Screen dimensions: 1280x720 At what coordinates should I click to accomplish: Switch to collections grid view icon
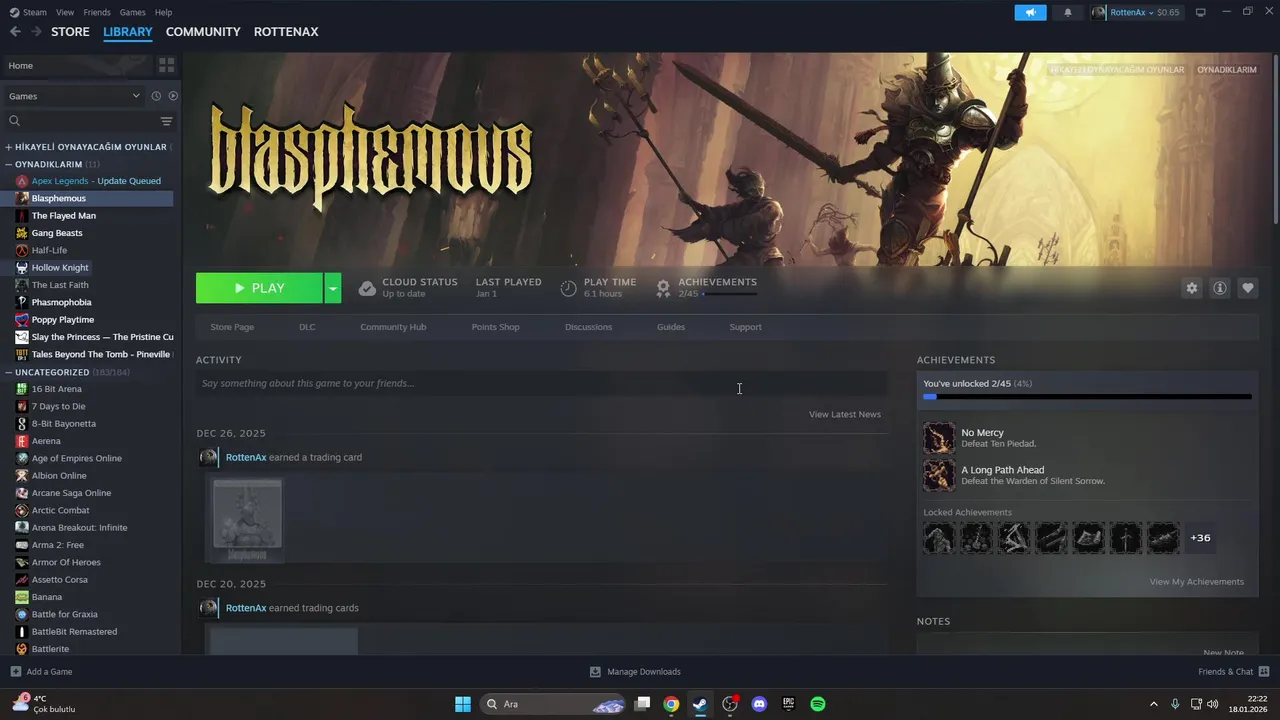click(166, 65)
